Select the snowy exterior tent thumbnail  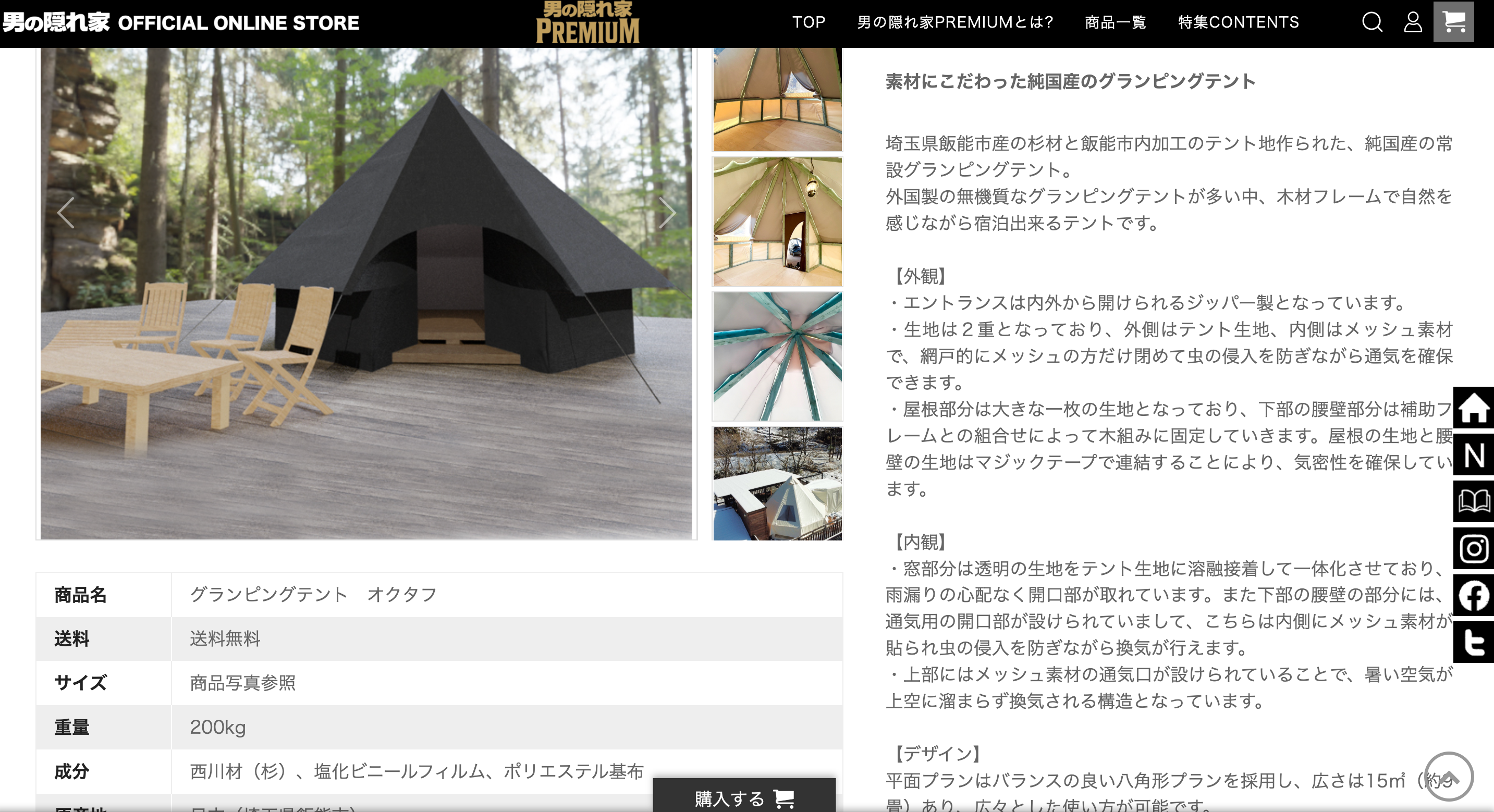coord(777,484)
